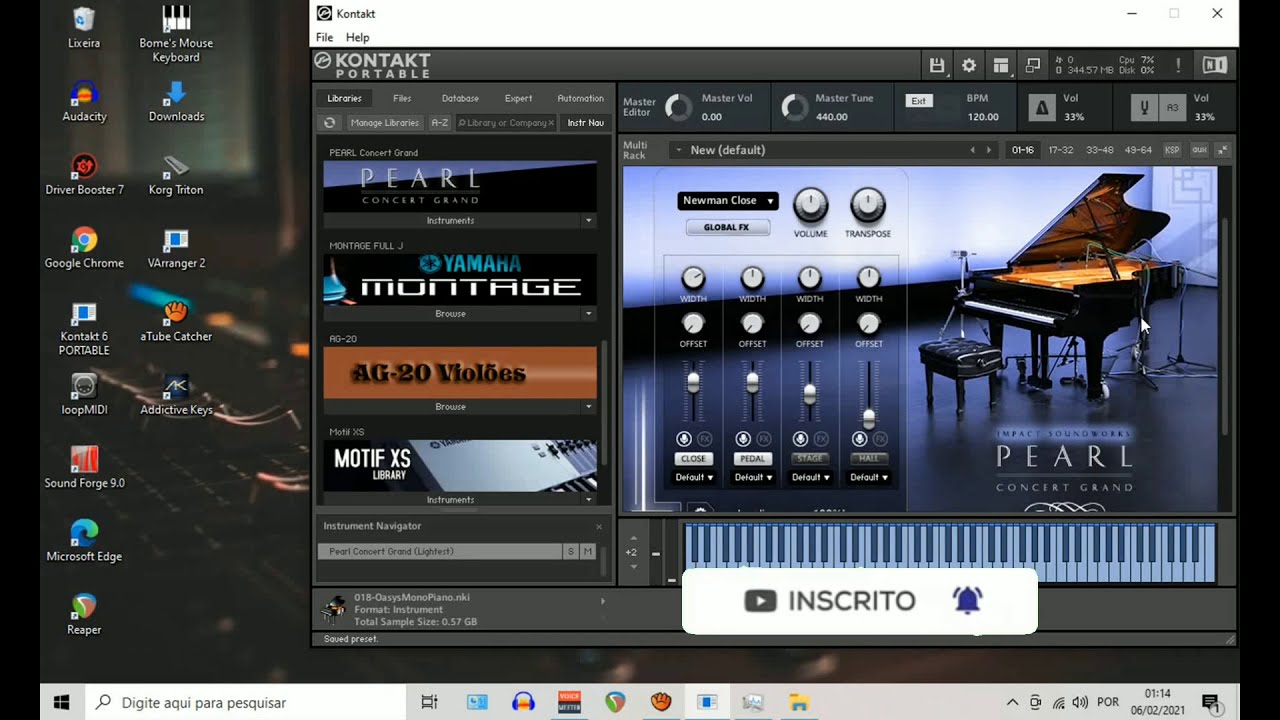Show rack page 17-32
Image resolution: width=1280 pixels, height=720 pixels.
1060,150
